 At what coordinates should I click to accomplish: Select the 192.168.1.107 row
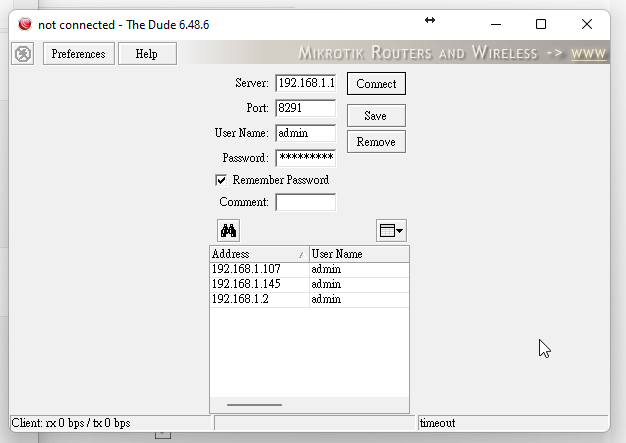[x=309, y=269]
